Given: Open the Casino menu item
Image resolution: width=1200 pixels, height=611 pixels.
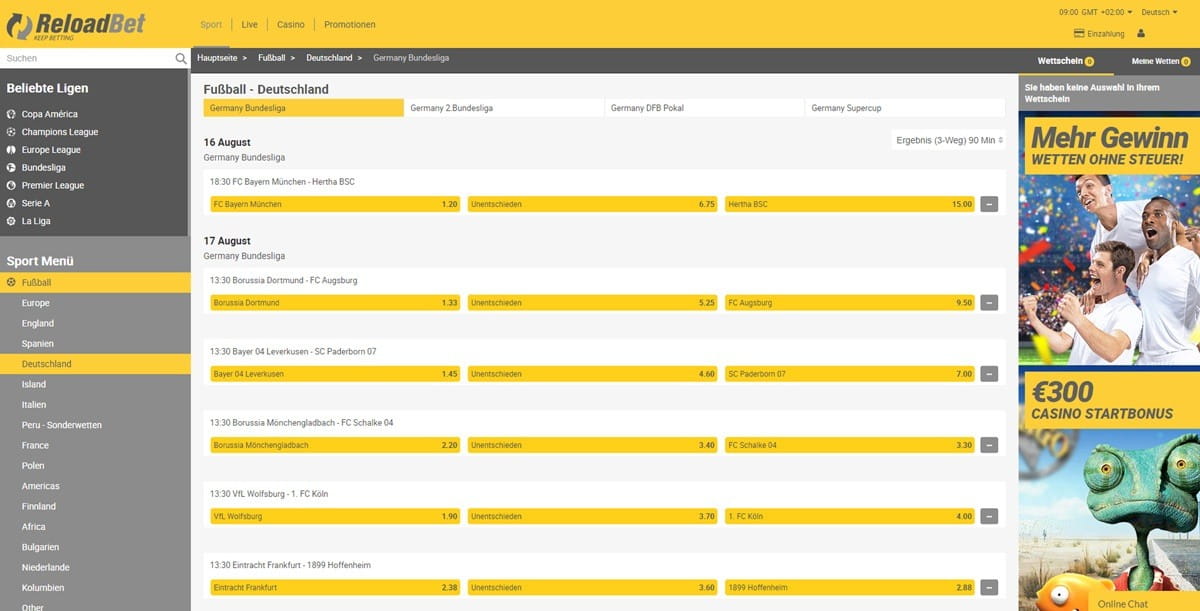Looking at the screenshot, I should click(291, 24).
